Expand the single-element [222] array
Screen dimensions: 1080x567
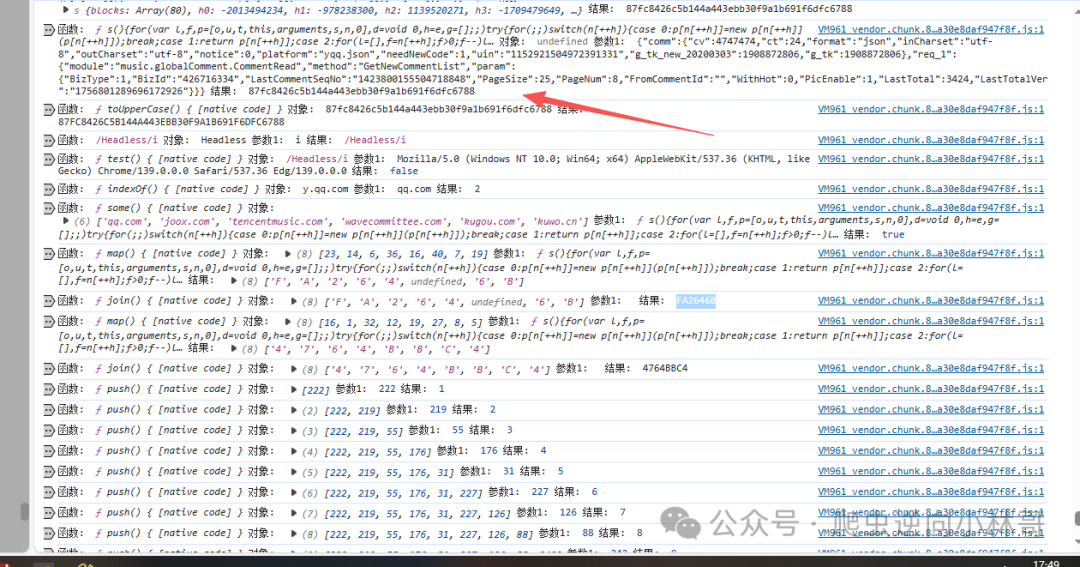coord(293,389)
